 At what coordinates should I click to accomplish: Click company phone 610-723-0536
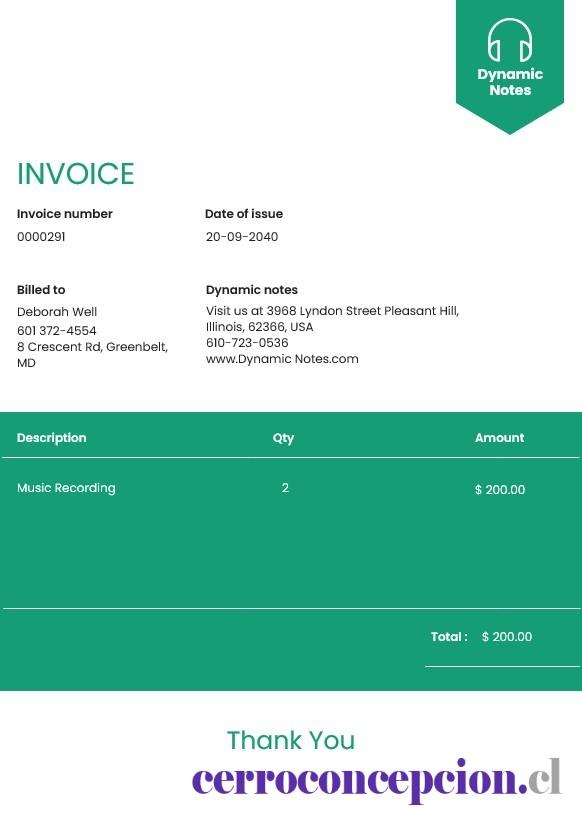[x=247, y=343]
